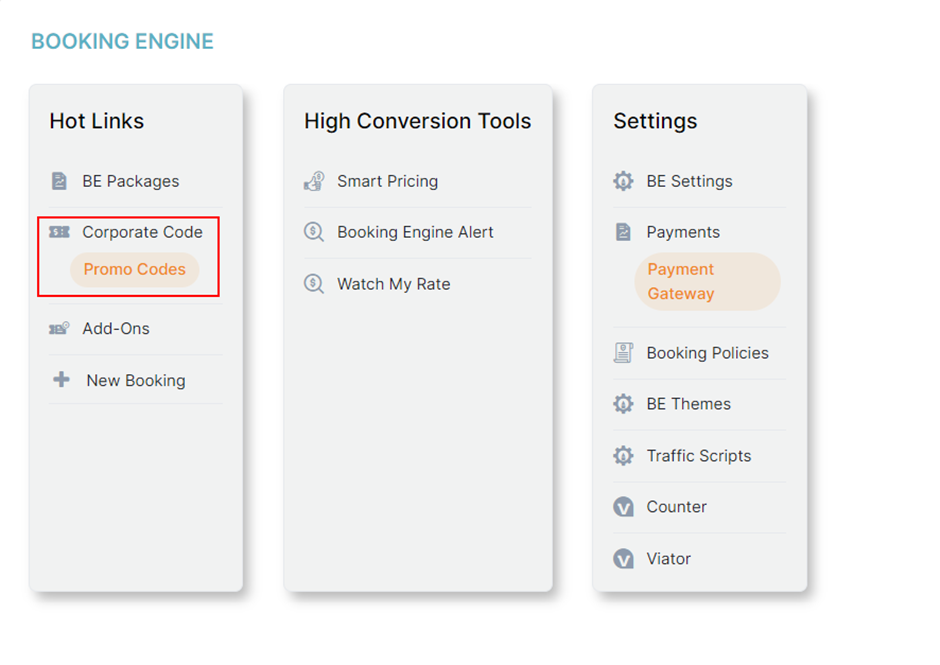Click the Smart Pricing icon
This screenshot has height=665, width=940.
click(314, 181)
